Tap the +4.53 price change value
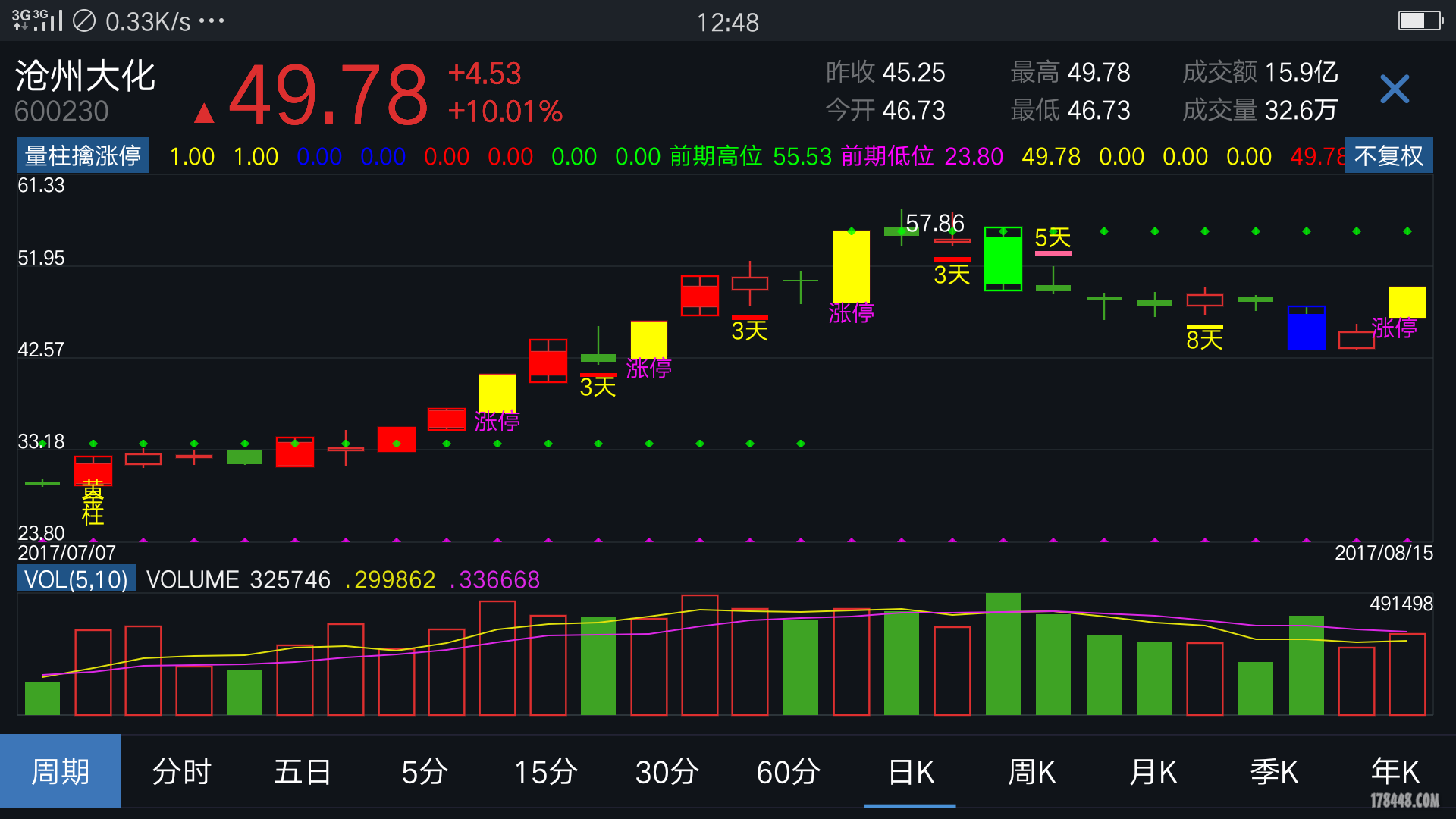Screen dimensions: 1456x819 [x=485, y=74]
